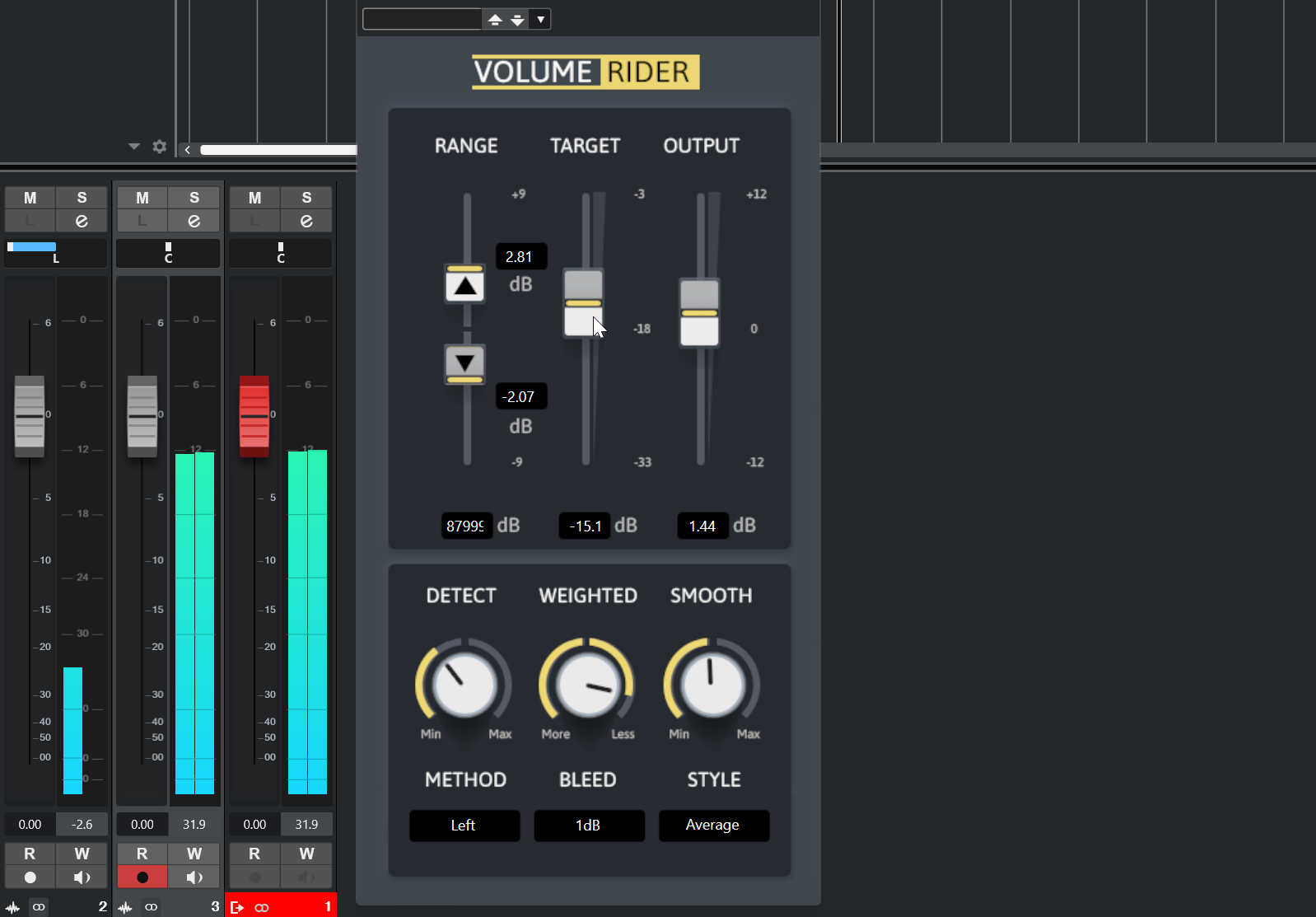The width and height of the screenshot is (1316, 917).
Task: Toggle Write automation (W) on channel 3
Action: click(194, 854)
